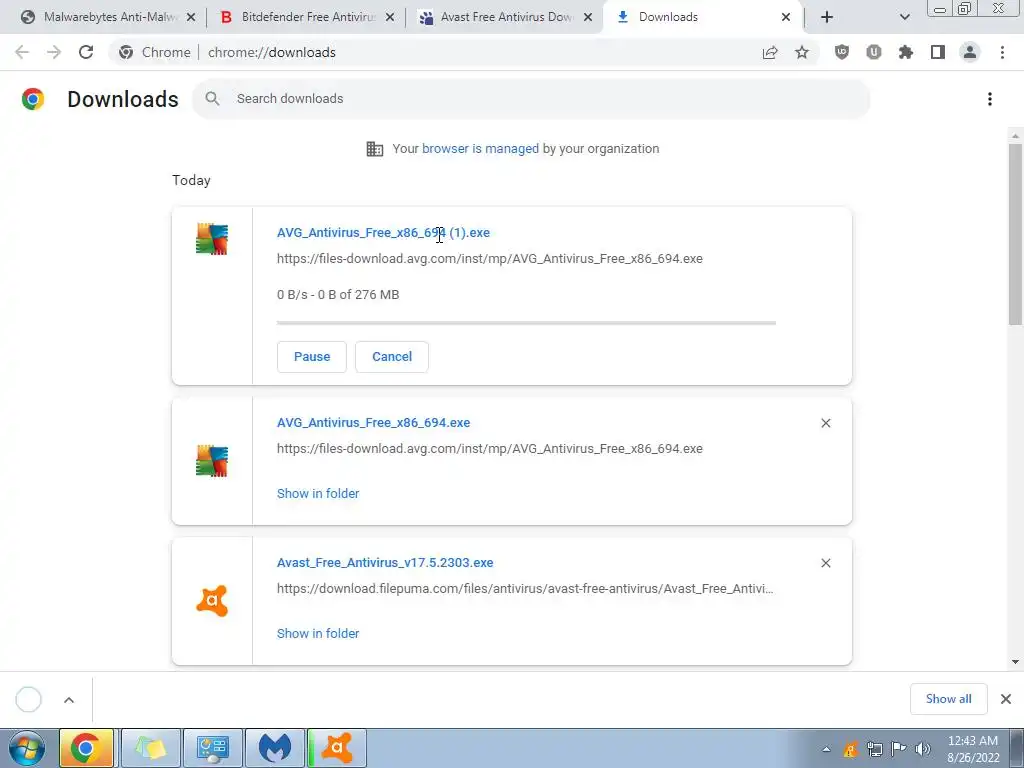Click the share page icon in address bar
Viewport: 1024px width, 768px height.
770,53
